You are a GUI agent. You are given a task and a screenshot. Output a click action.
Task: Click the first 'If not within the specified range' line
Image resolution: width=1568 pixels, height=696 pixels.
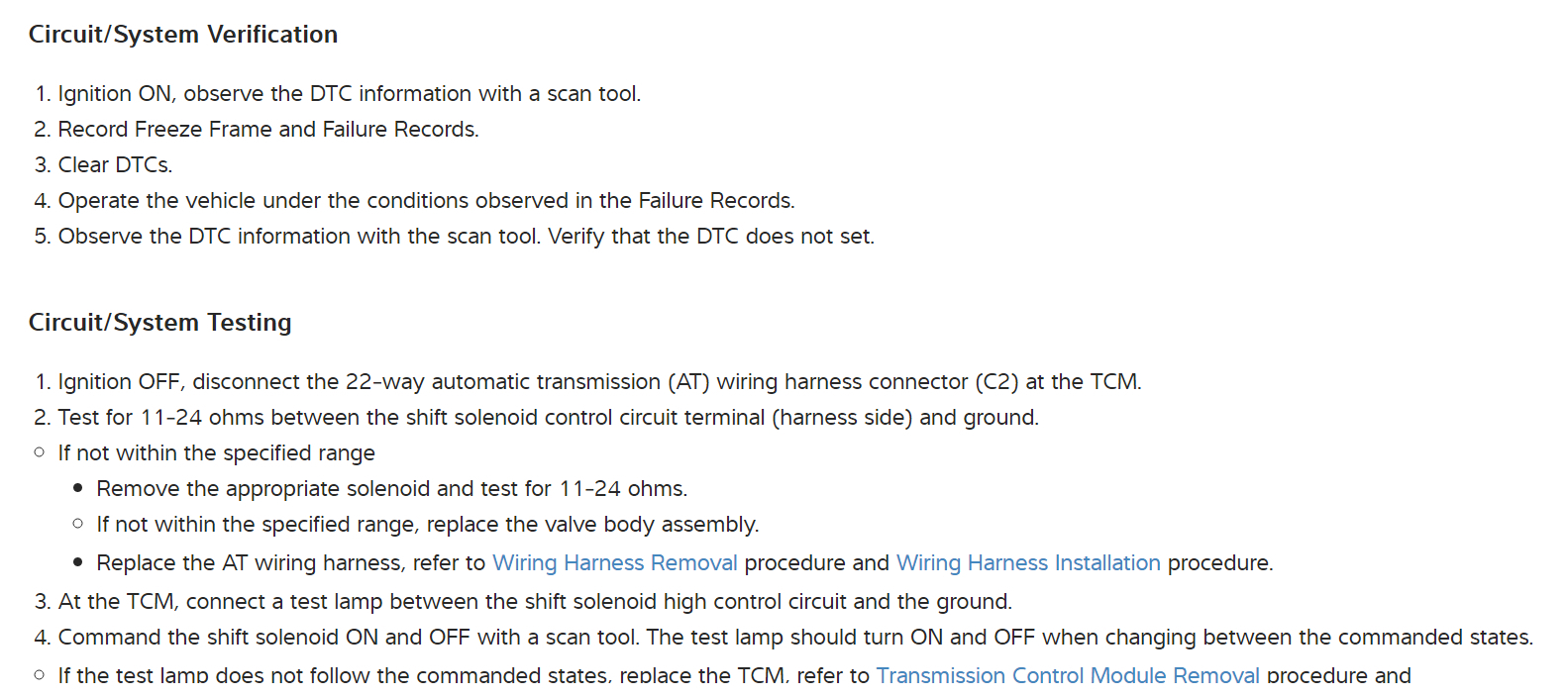point(216,453)
